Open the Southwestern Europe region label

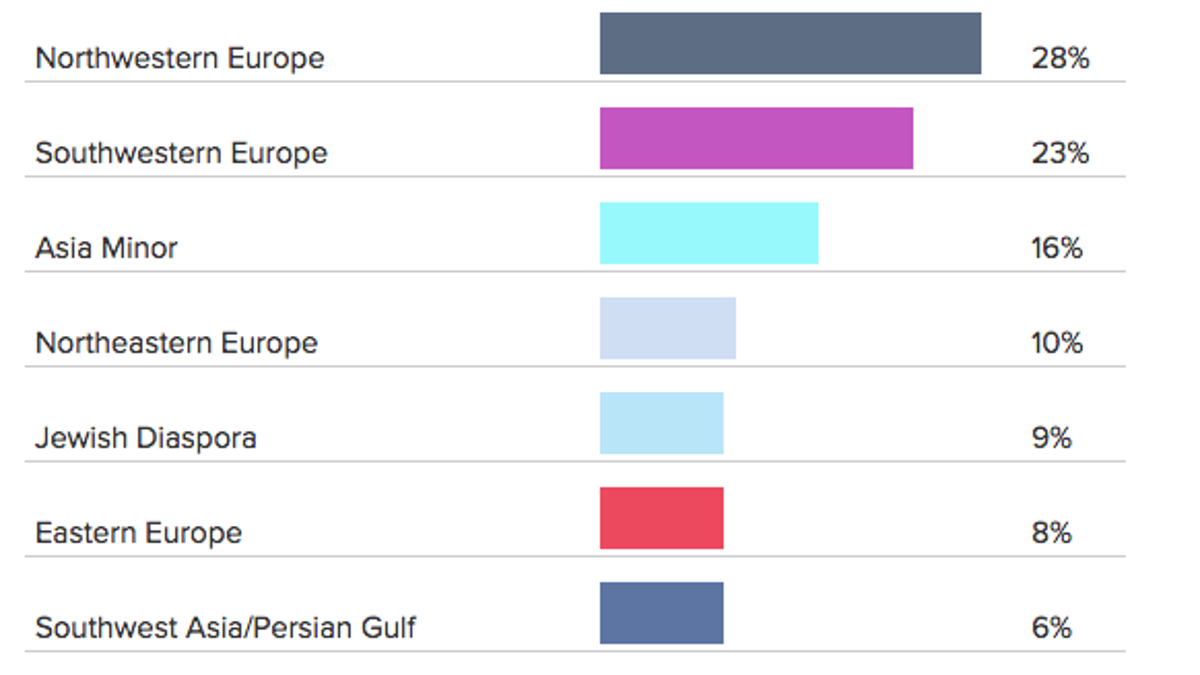[x=181, y=153]
